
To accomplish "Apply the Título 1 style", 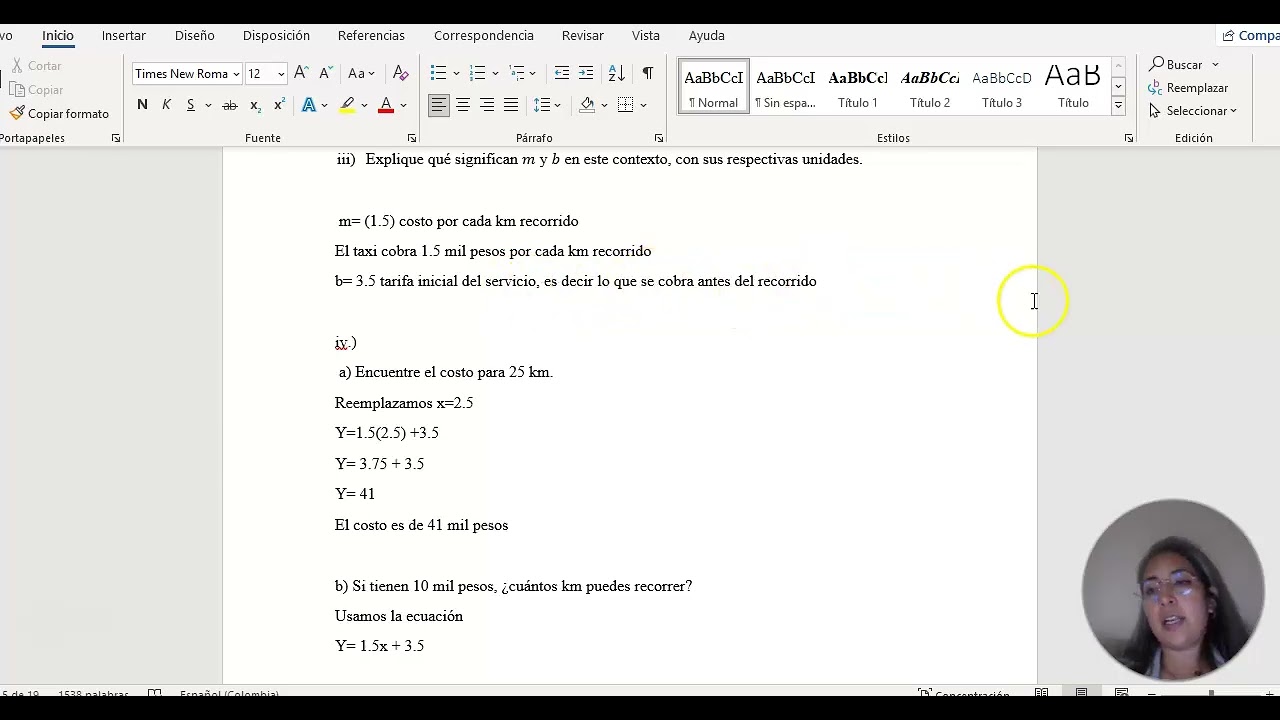I will coord(858,87).
